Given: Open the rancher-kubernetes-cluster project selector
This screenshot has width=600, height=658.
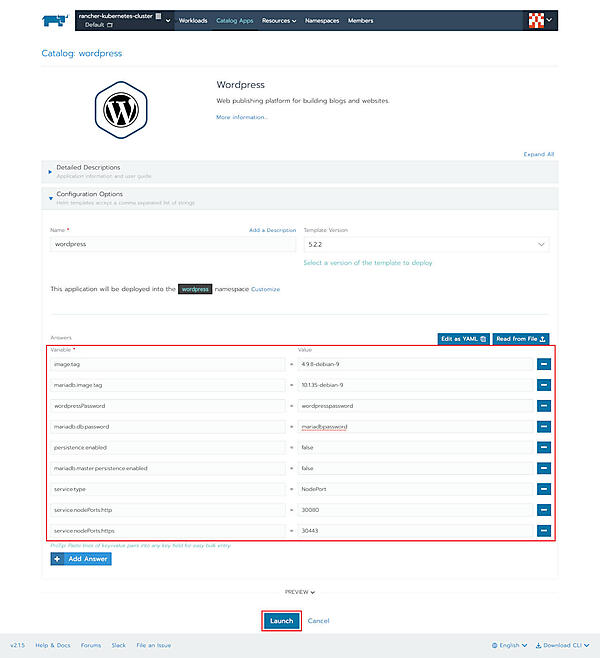Looking at the screenshot, I should click(x=124, y=20).
